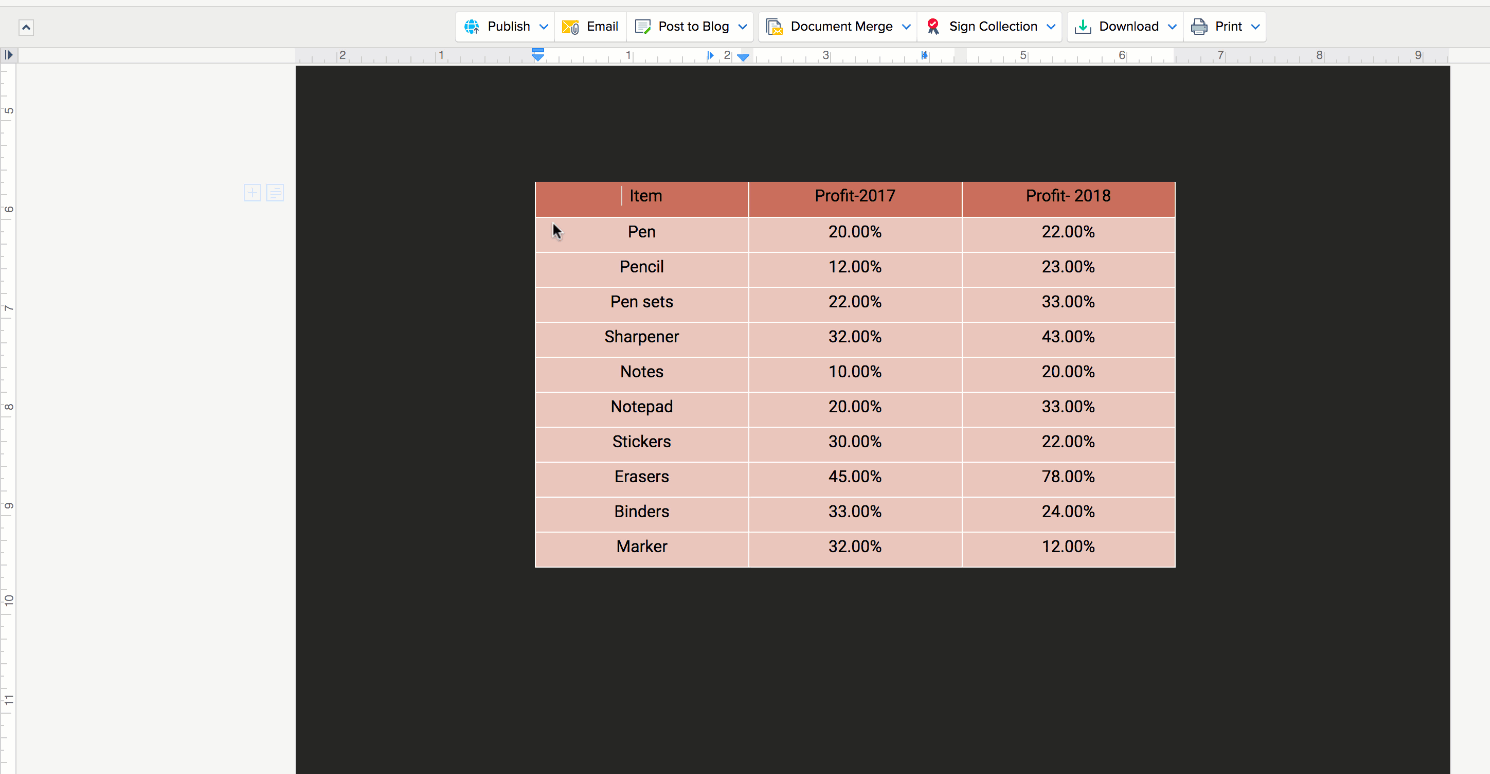Click the Sign Collection ribbon icon
Screen dimensions: 1490x774
[x=933, y=27]
